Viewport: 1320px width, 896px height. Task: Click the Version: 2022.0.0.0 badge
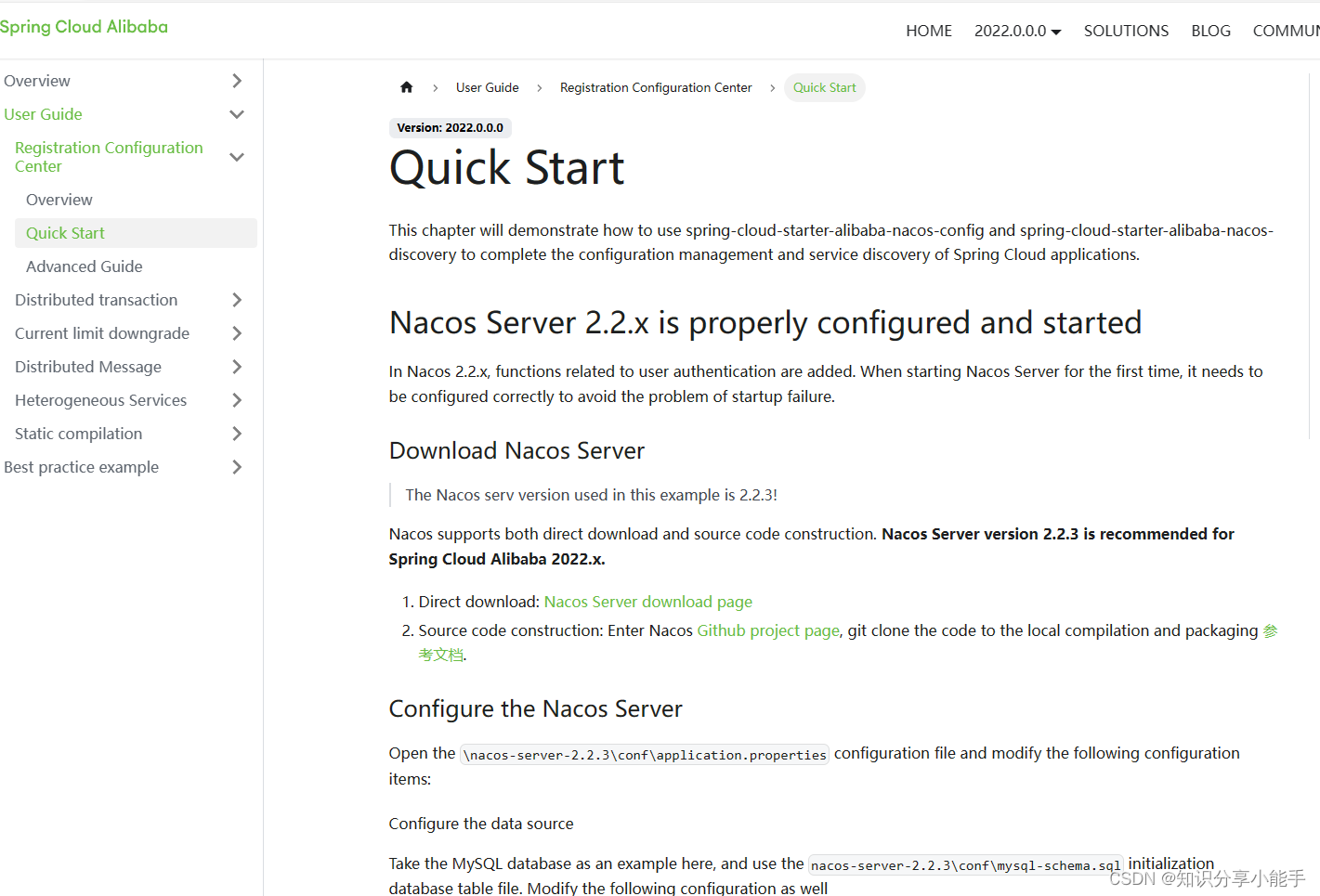[451, 128]
